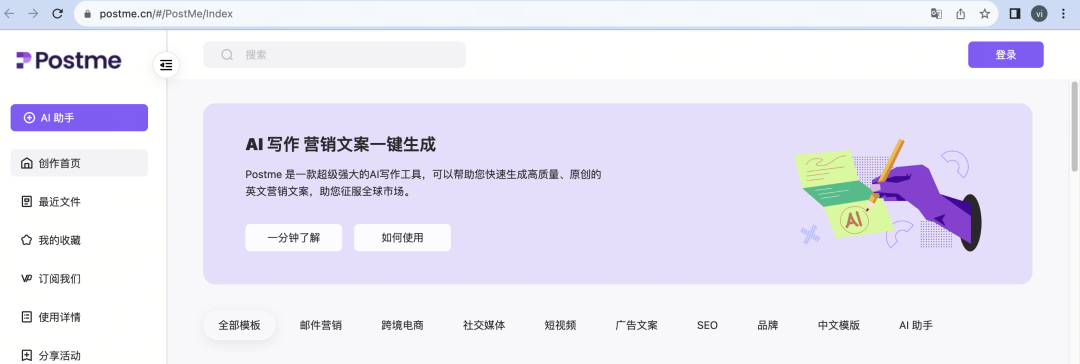Click the Postme logo
The width and height of the screenshot is (1080, 364).
point(69,61)
